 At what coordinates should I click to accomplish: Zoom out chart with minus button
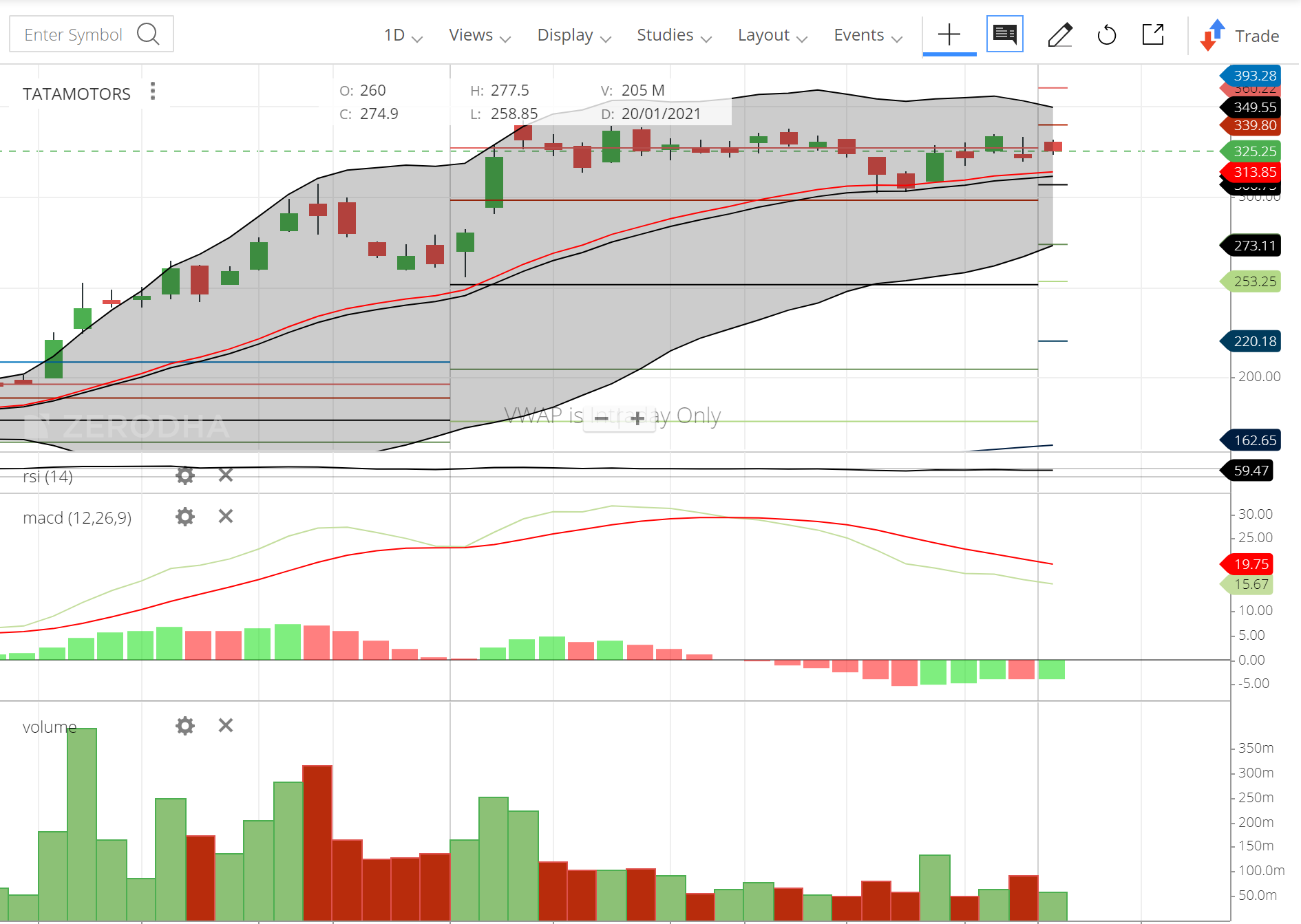point(601,418)
